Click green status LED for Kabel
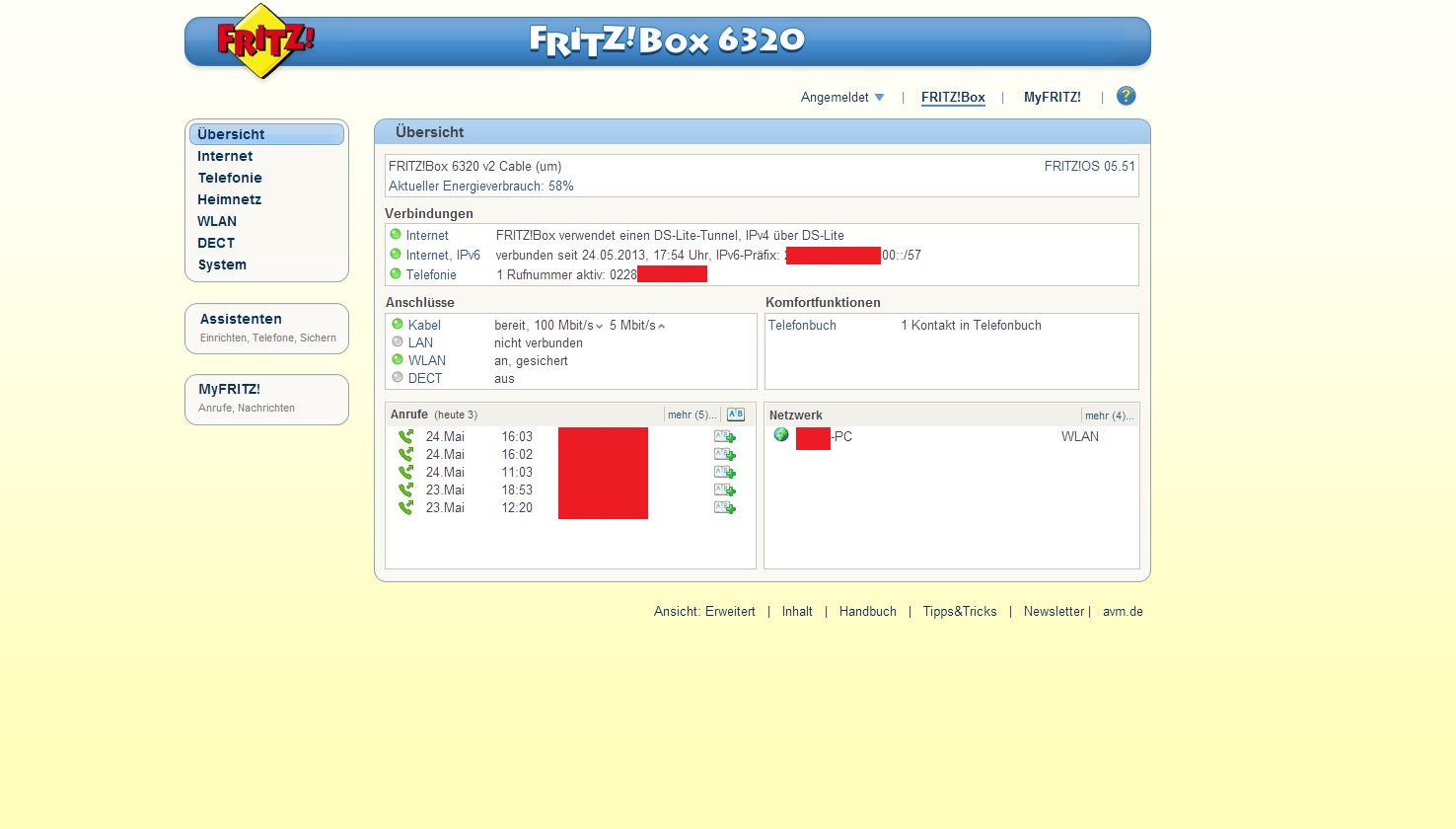 click(398, 324)
